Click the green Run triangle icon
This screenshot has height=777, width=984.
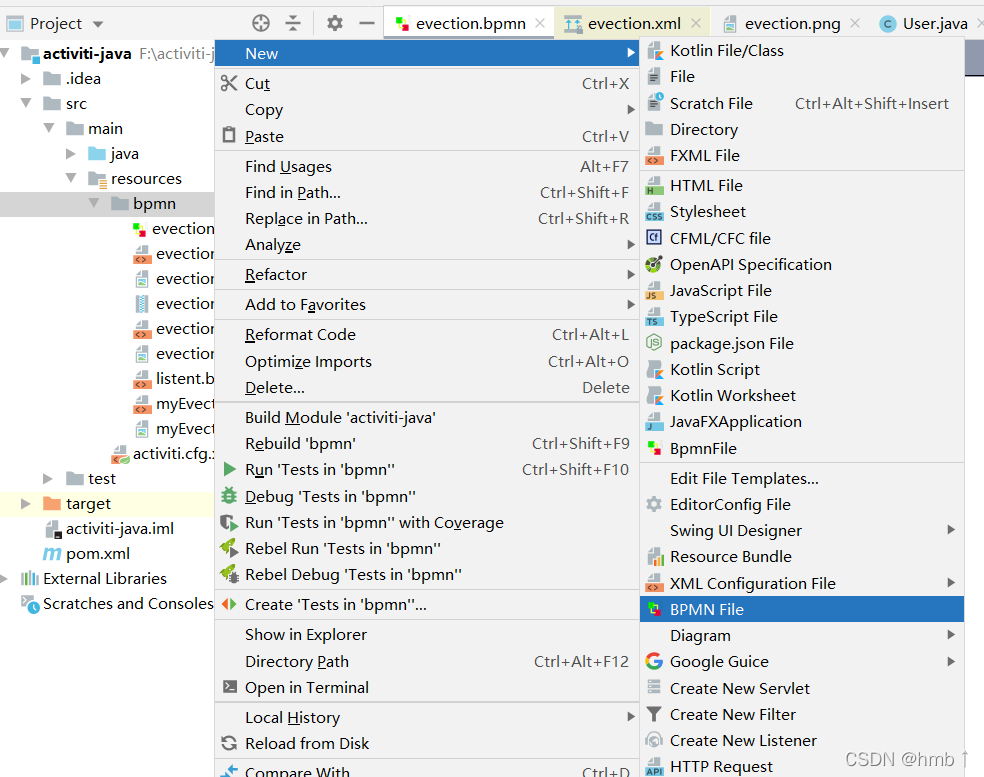click(x=230, y=469)
